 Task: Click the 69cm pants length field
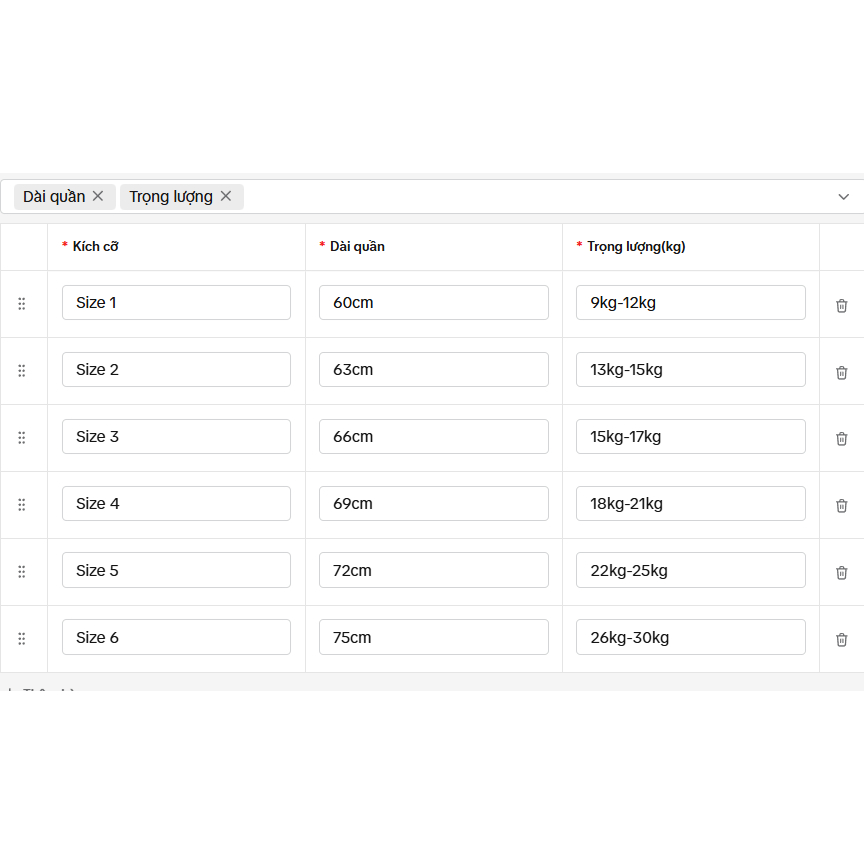[x=434, y=504]
